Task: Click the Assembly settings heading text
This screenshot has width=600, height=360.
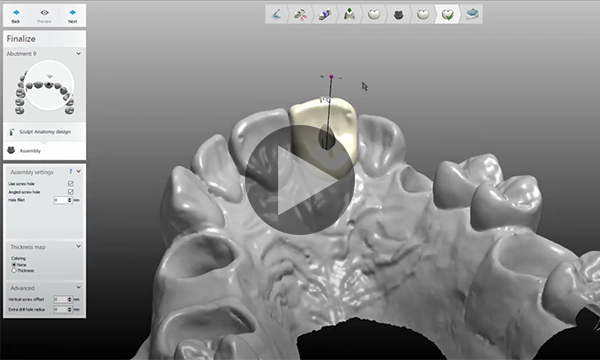Action: pyautogui.click(x=32, y=172)
